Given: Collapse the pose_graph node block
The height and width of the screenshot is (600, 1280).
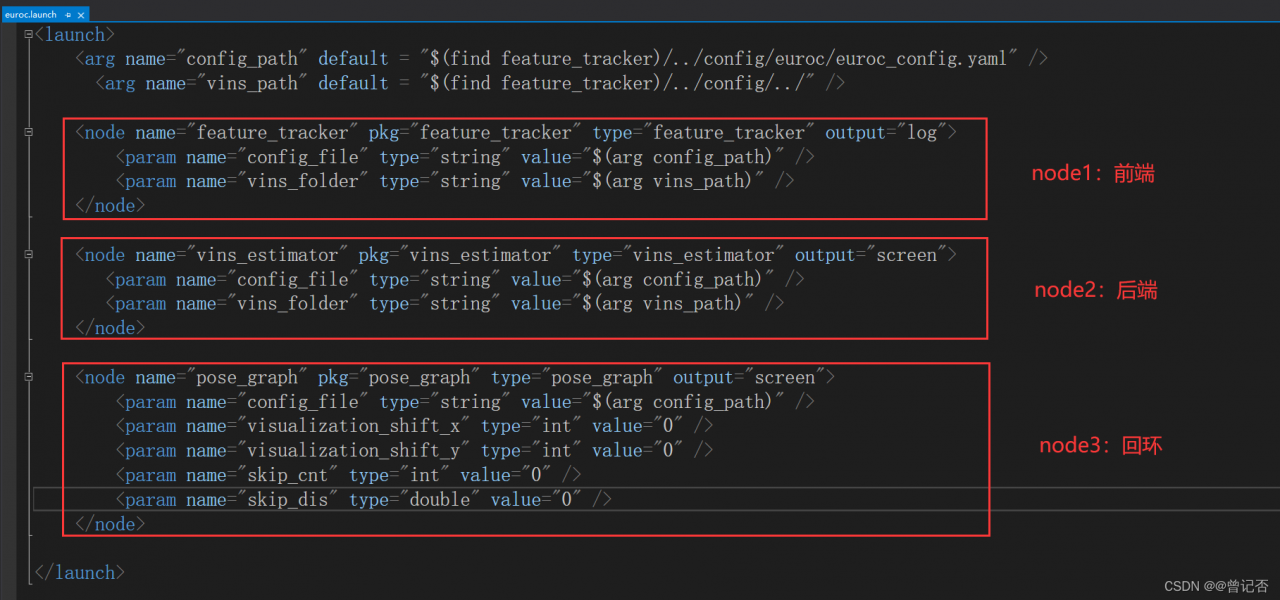Looking at the screenshot, I should point(29,378).
